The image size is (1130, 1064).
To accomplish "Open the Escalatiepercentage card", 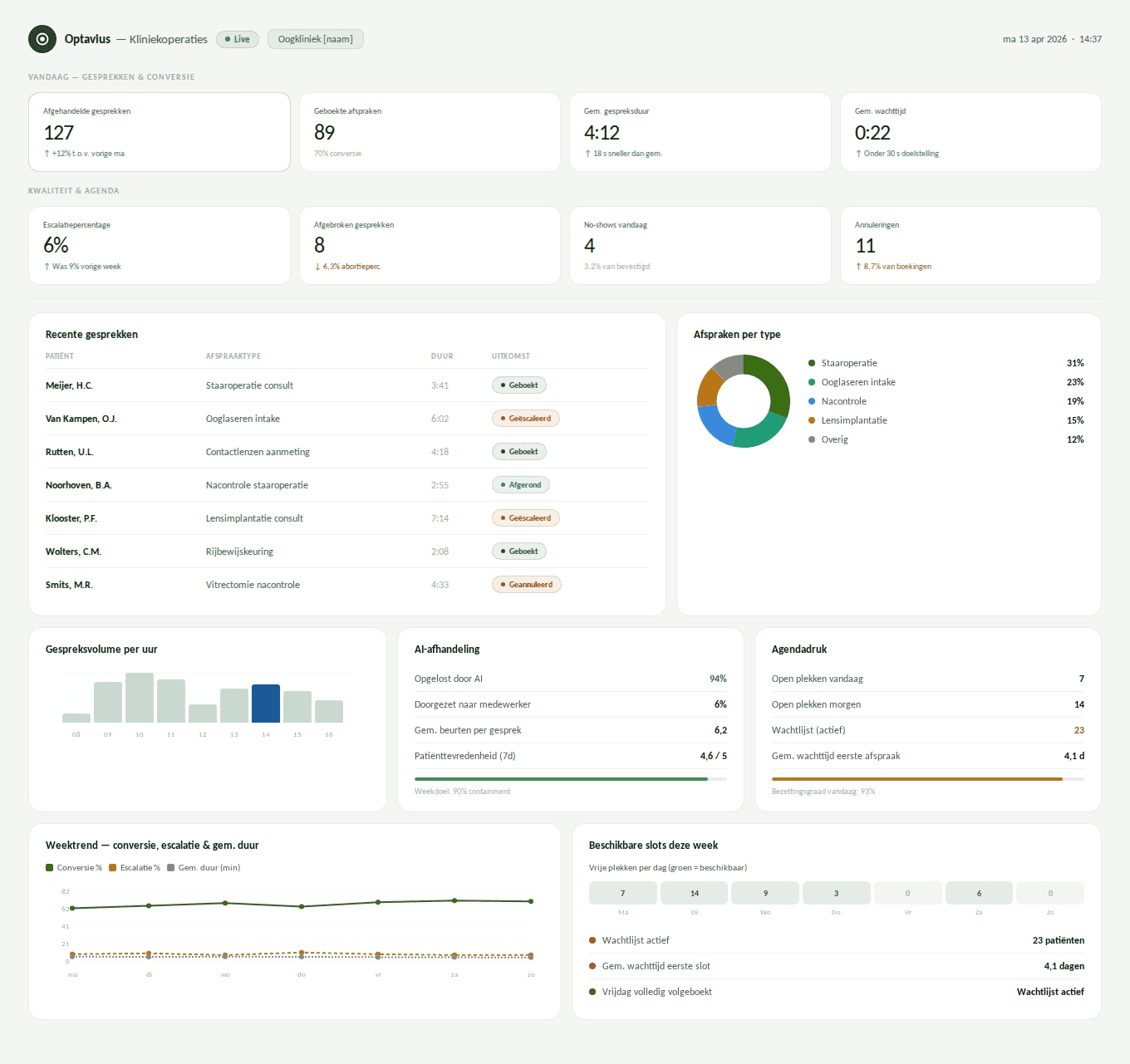I will pos(160,245).
